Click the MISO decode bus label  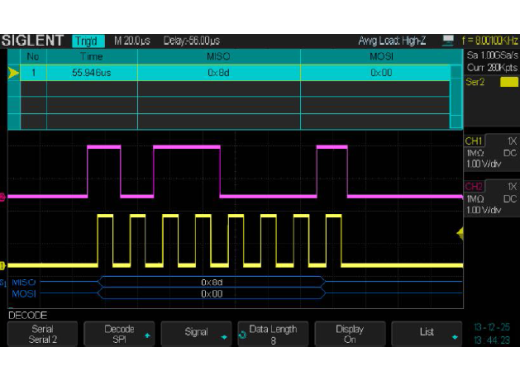coord(23,282)
